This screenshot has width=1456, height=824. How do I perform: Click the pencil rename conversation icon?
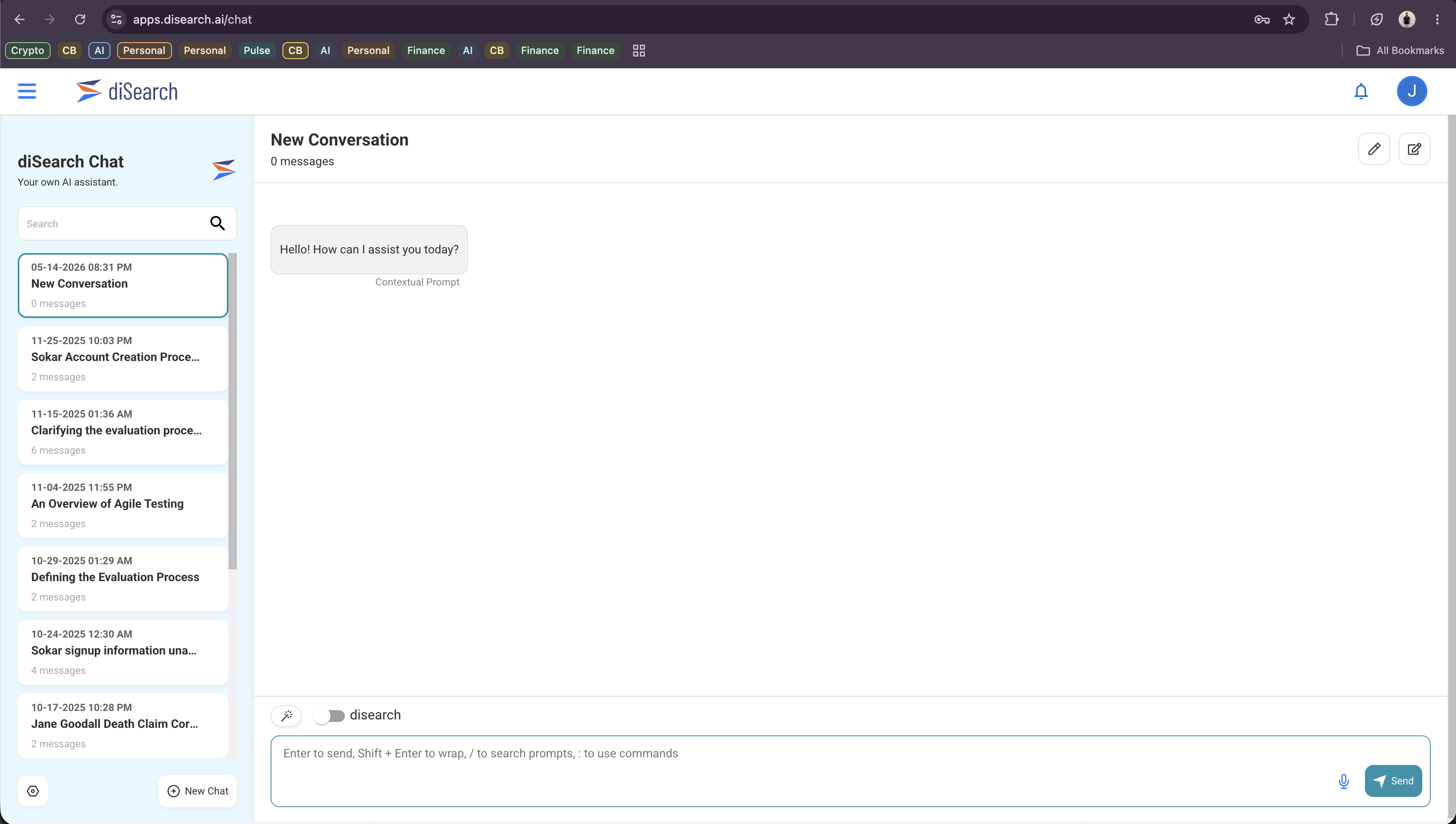[x=1374, y=149]
